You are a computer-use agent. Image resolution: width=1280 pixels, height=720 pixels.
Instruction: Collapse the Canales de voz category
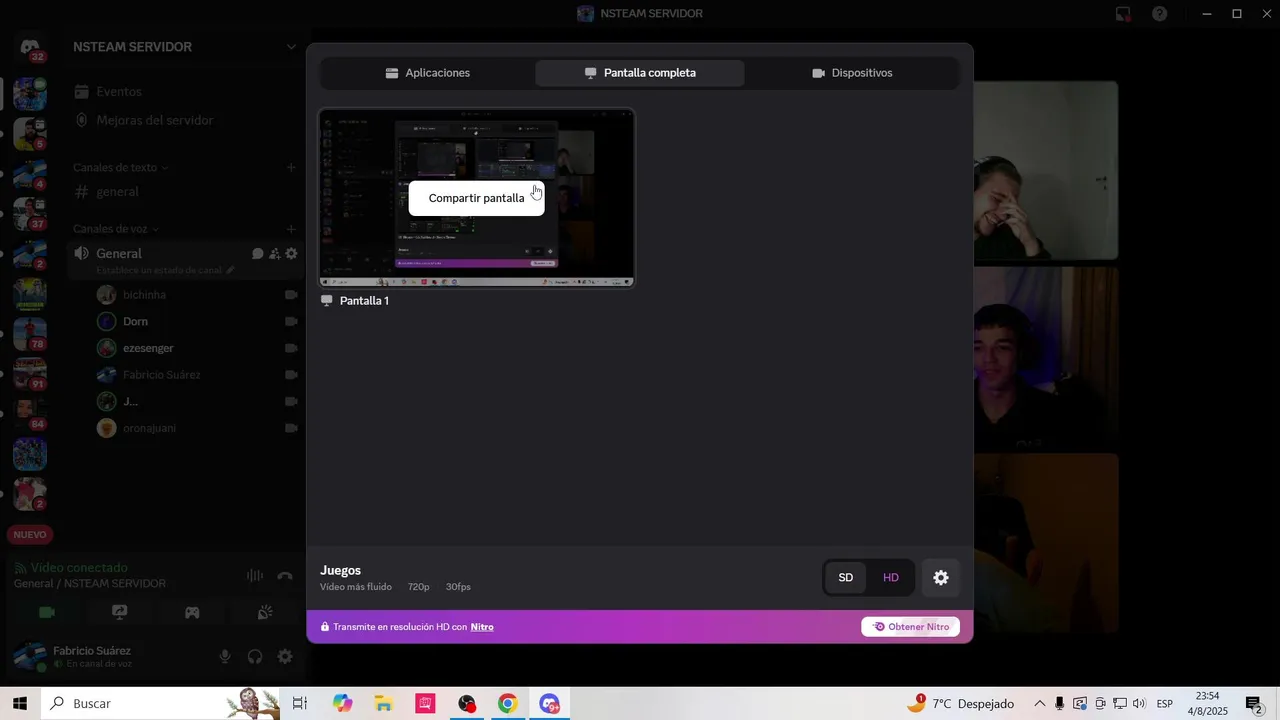(x=116, y=229)
